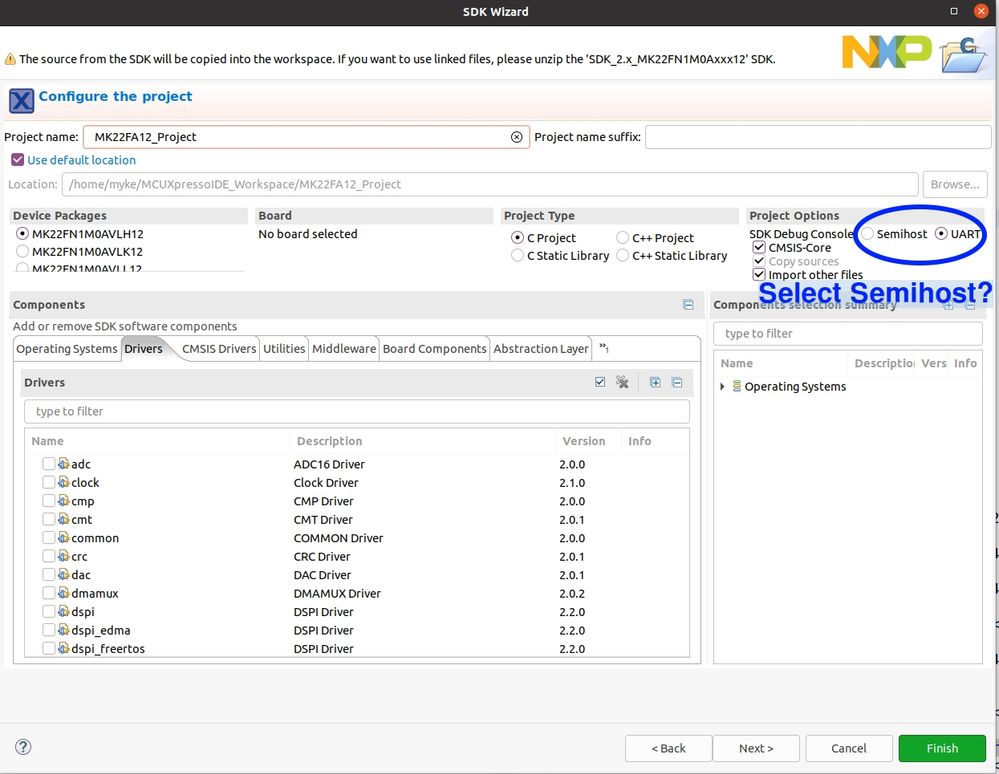Open the help question mark icon
Image resolution: width=999 pixels, height=774 pixels.
coord(23,747)
